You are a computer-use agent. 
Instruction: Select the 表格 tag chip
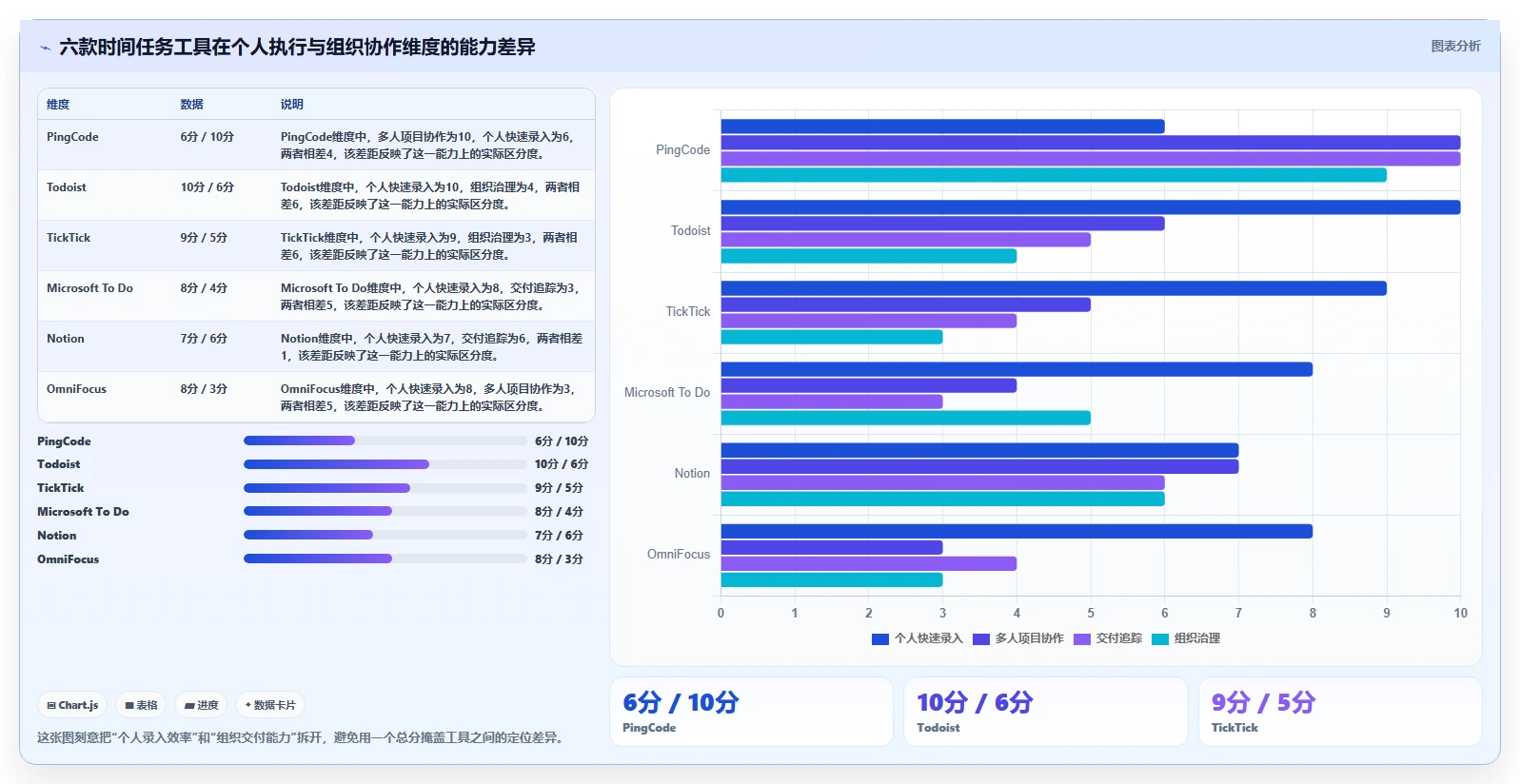pyautogui.click(x=141, y=705)
